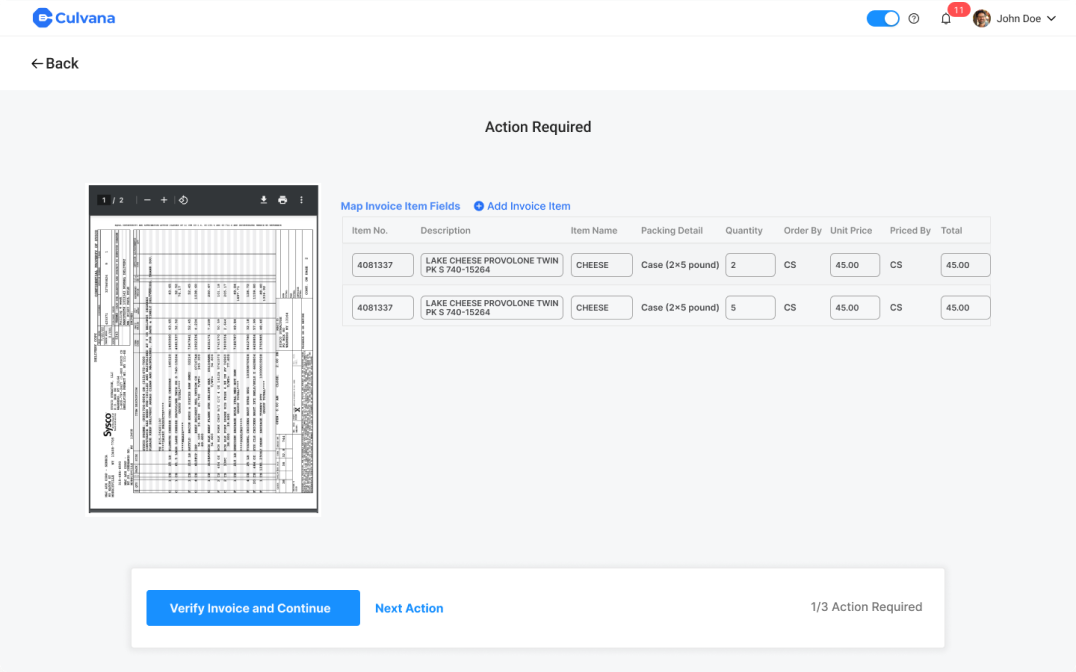Screen dimensions: 1076x672
Task: Rotate the invoice PDF document
Action: point(183,200)
